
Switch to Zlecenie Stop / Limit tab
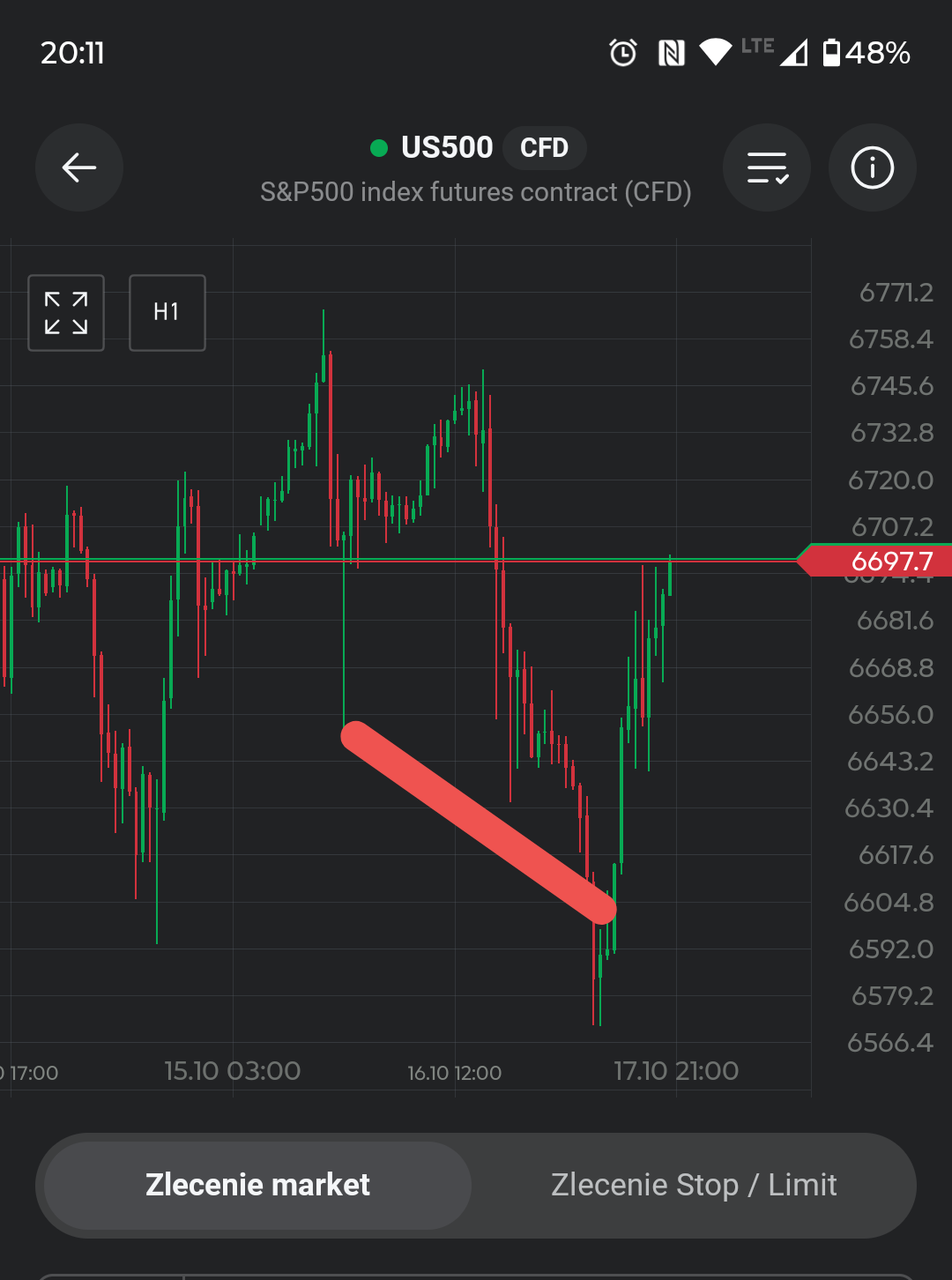(694, 1185)
